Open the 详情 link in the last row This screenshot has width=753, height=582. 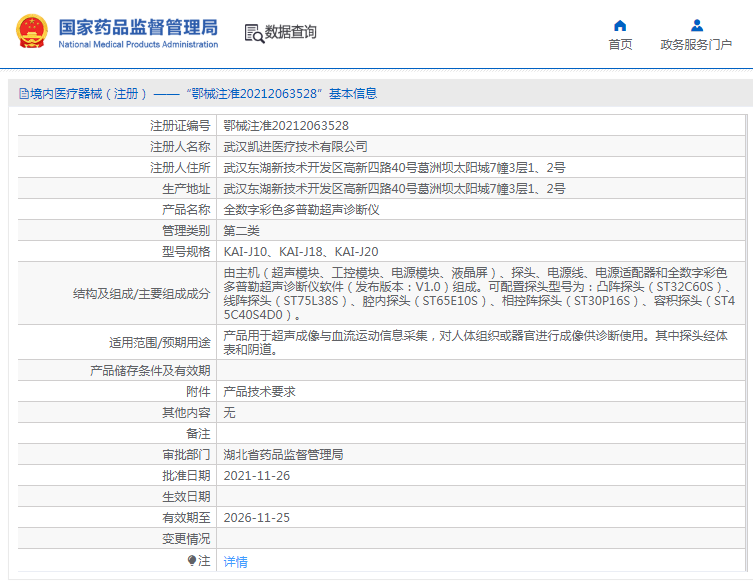tap(235, 562)
